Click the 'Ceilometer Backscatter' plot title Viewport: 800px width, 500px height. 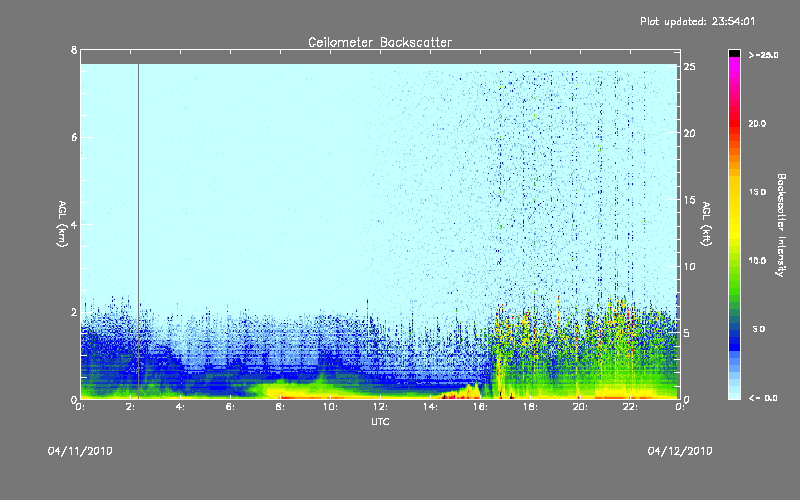(x=380, y=42)
